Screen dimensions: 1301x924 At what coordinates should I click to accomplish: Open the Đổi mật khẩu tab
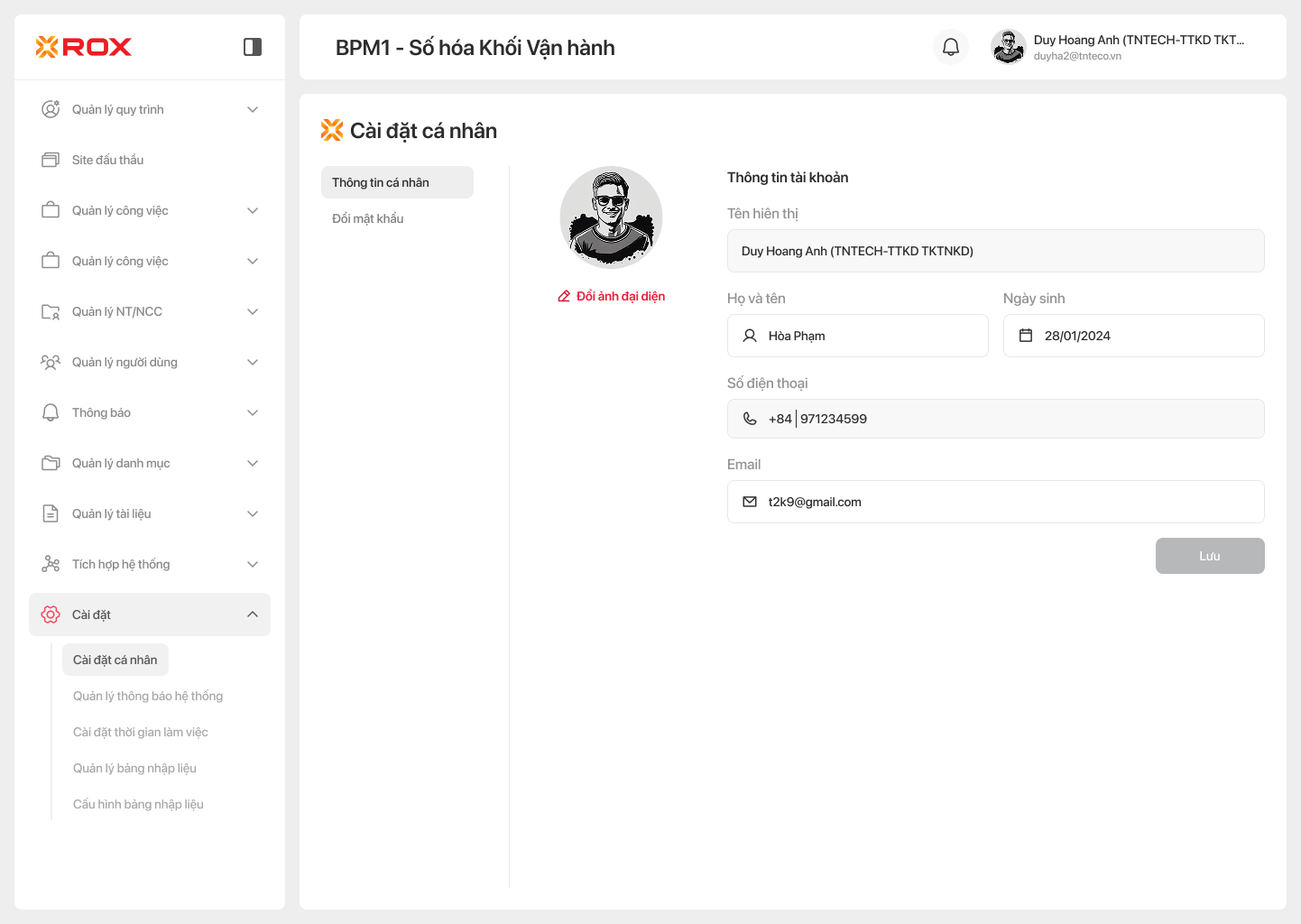point(368,218)
